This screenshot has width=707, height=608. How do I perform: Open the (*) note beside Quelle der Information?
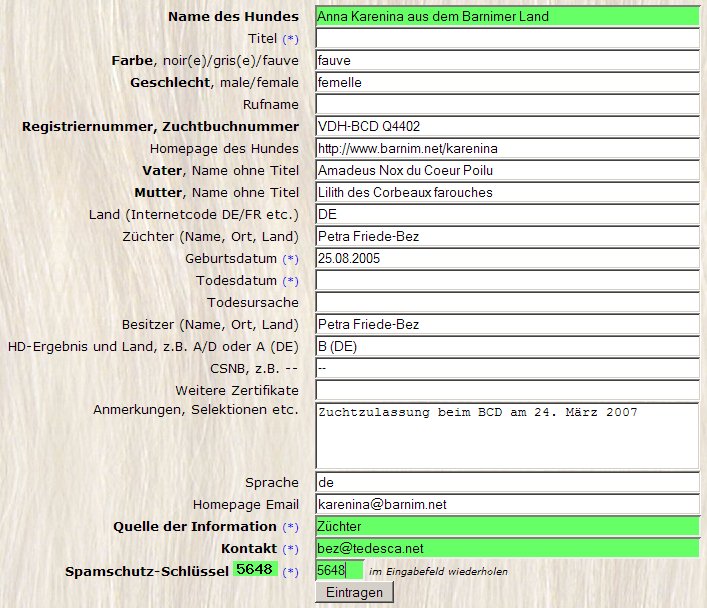(290, 527)
